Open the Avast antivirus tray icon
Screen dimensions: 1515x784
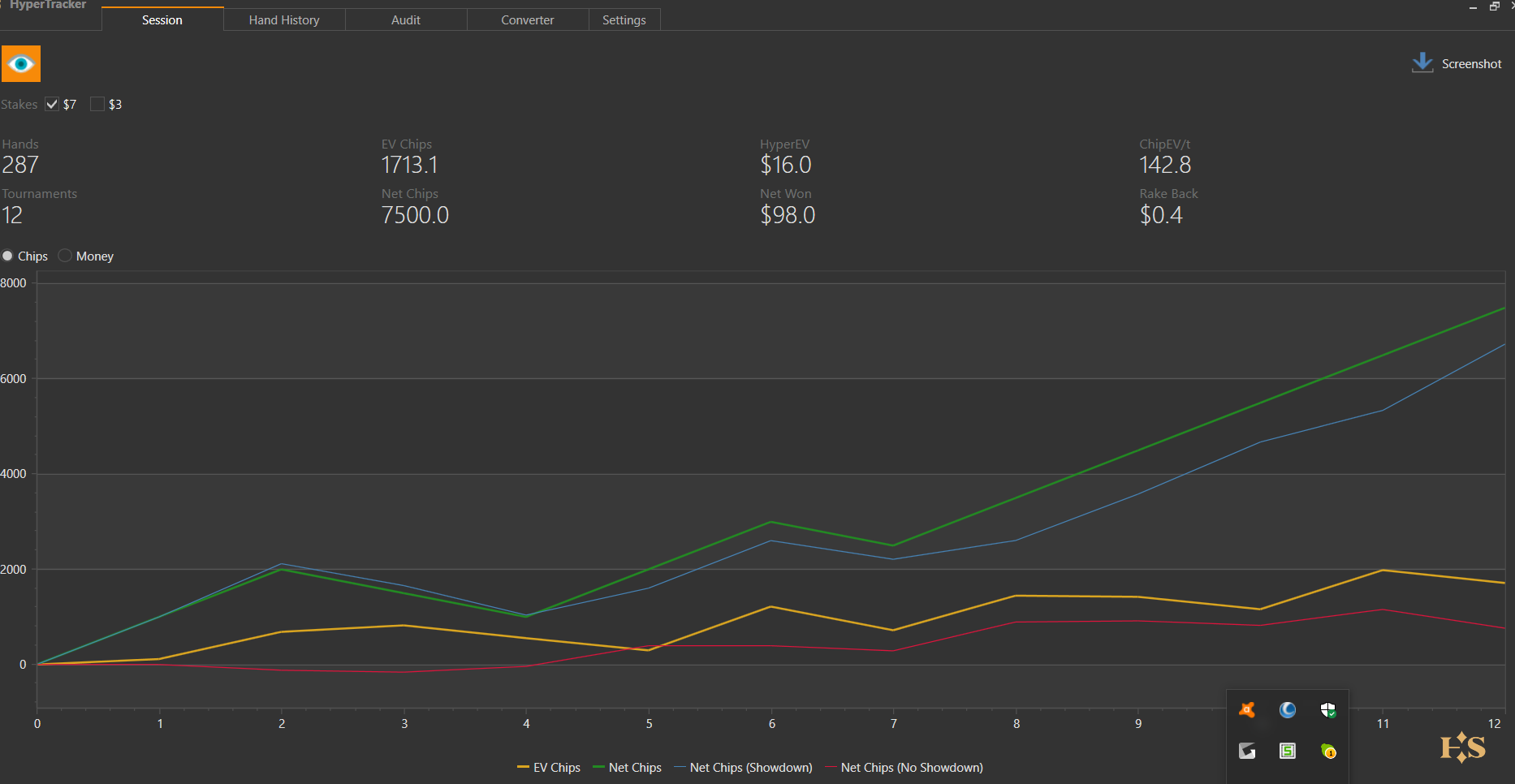pyautogui.click(x=1247, y=710)
